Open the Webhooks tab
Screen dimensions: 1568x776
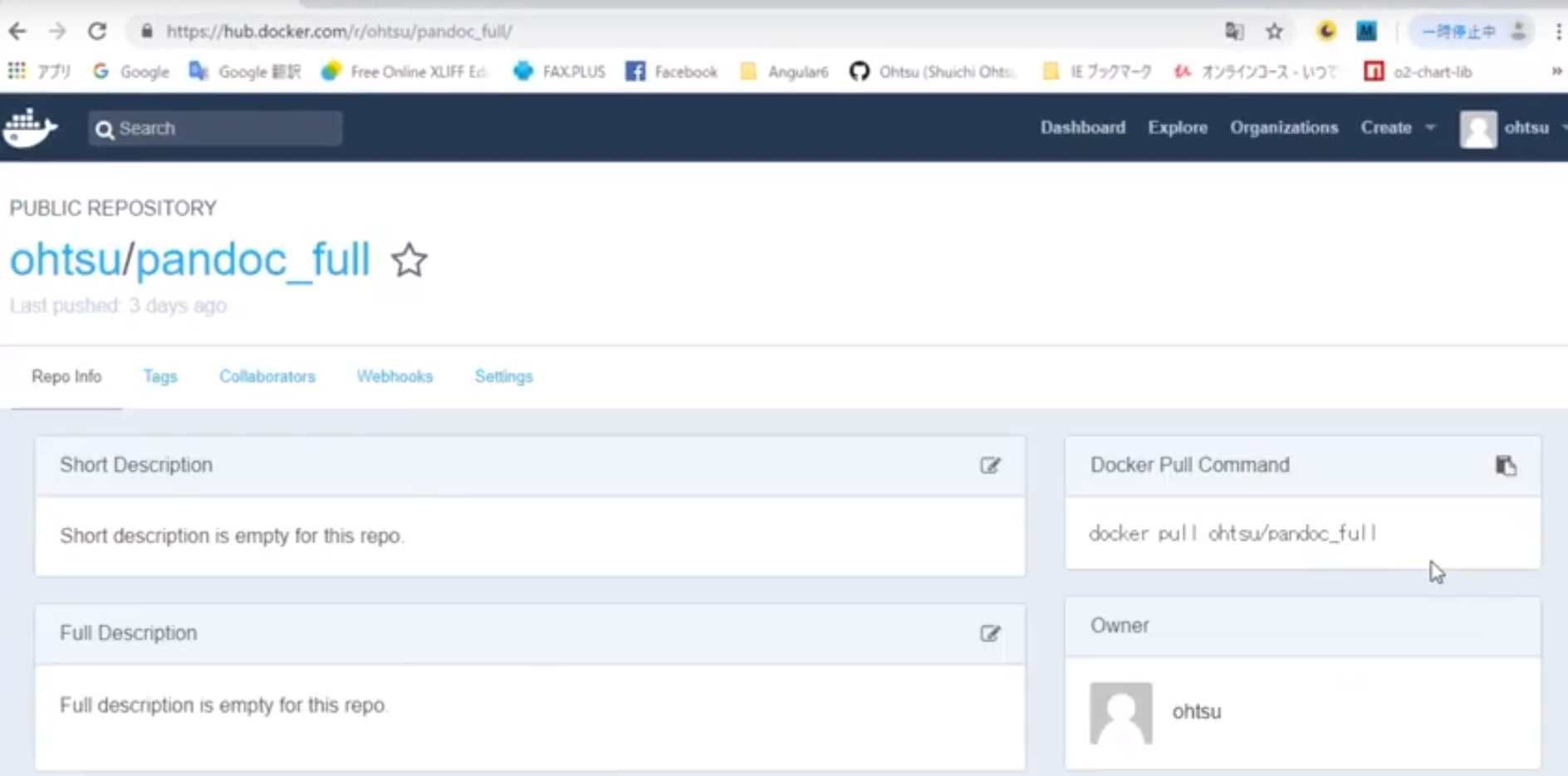[x=395, y=376]
